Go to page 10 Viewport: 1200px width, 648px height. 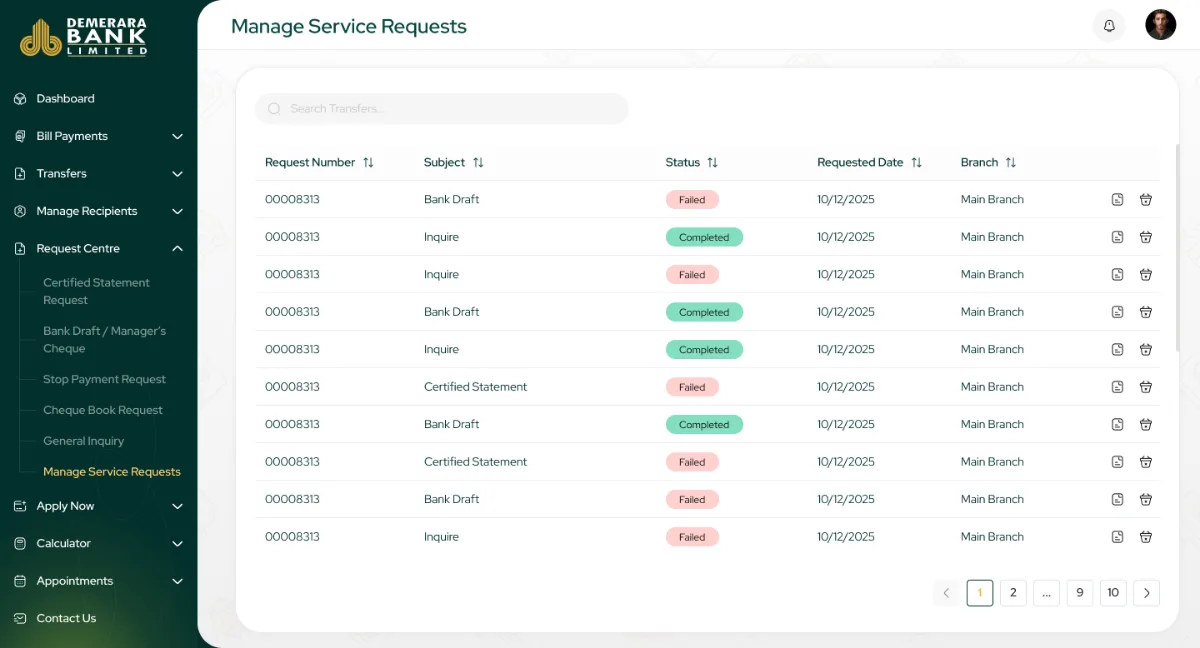[1113, 593]
